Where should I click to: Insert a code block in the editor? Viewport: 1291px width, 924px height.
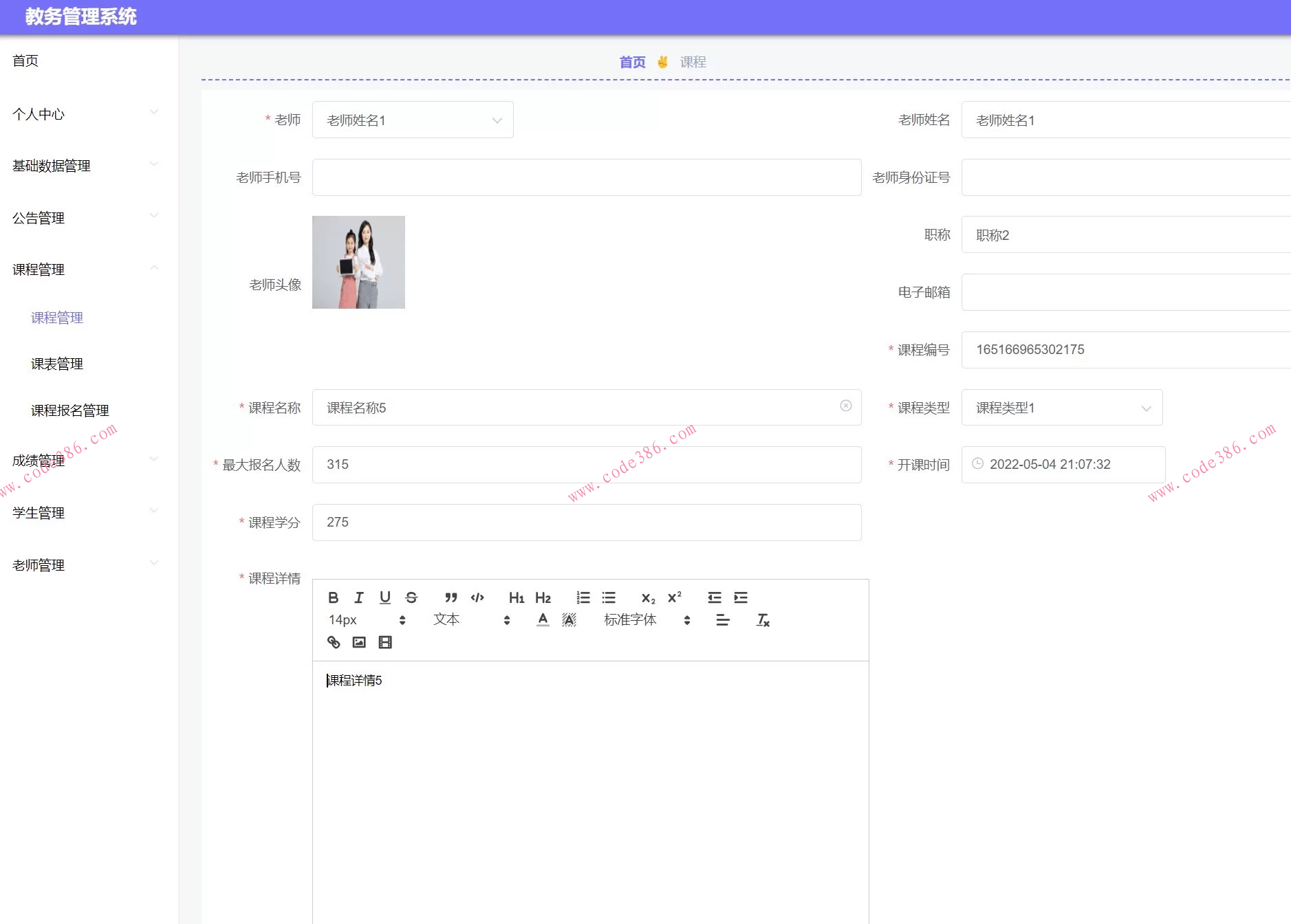pos(477,597)
